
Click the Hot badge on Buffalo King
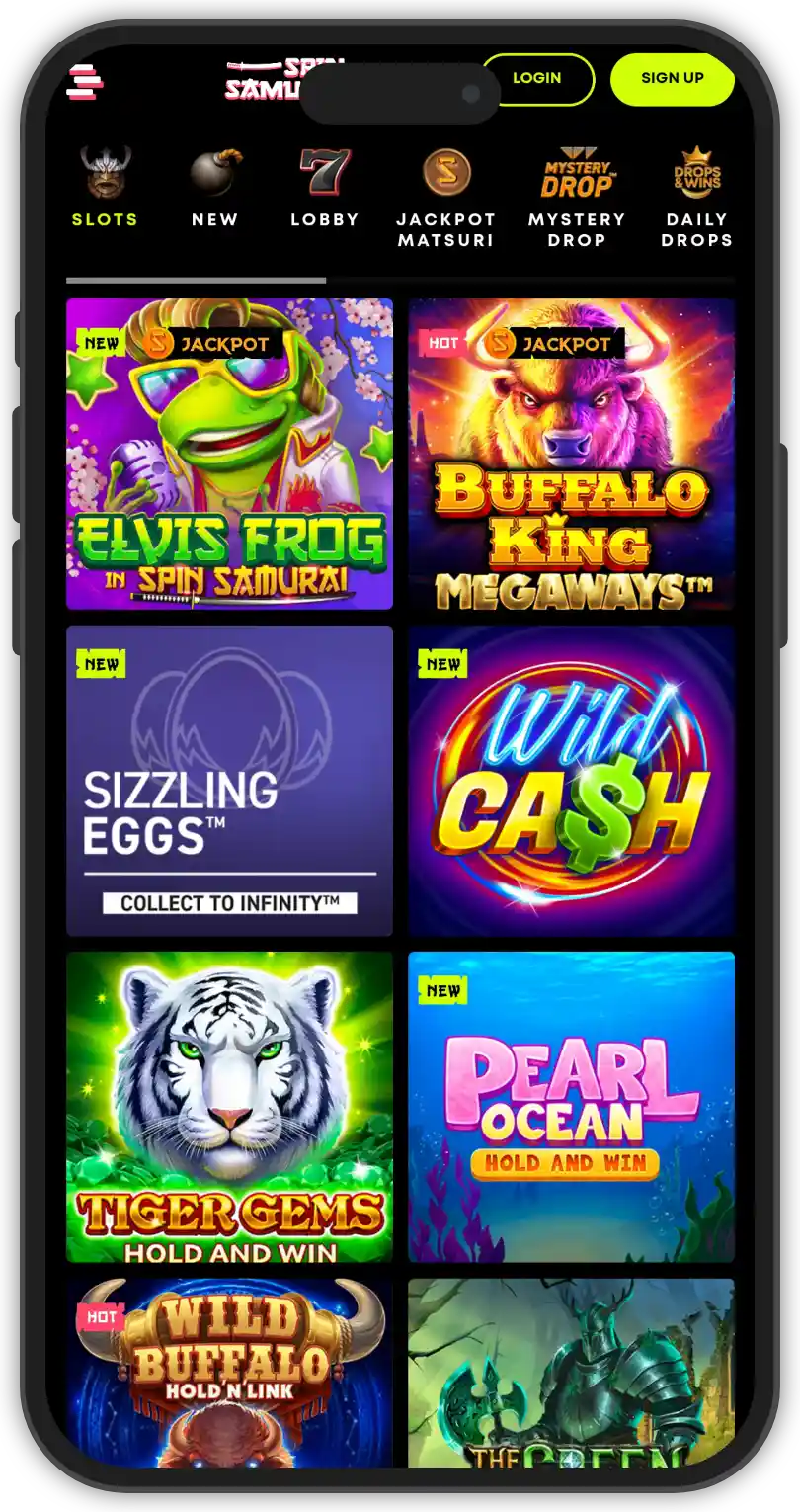coord(443,343)
